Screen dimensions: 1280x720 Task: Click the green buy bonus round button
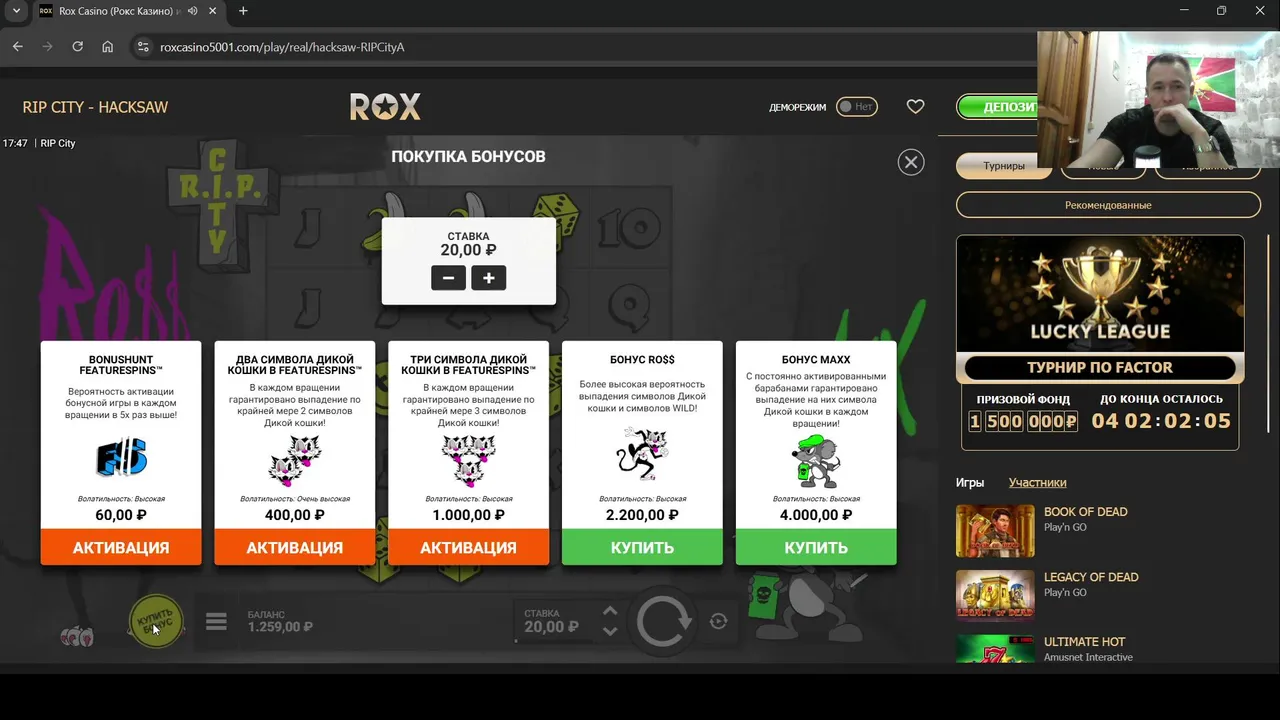click(156, 621)
